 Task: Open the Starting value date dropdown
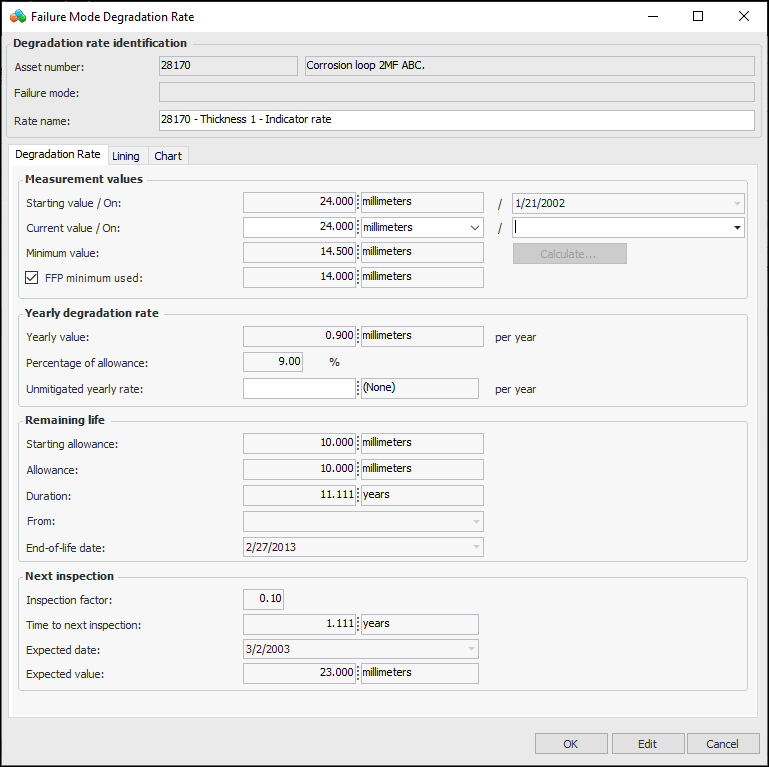point(737,203)
